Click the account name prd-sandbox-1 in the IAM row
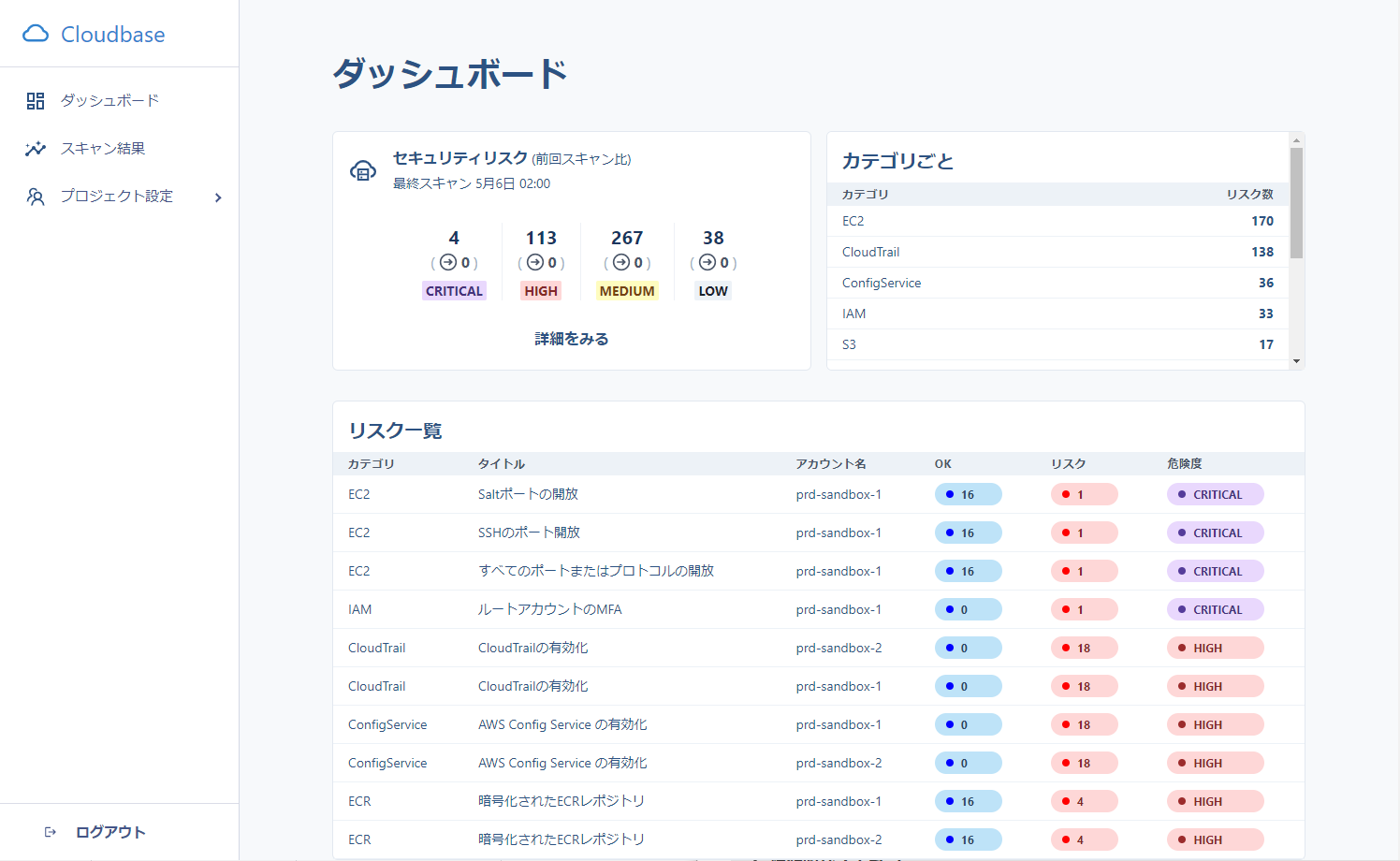 coord(839,609)
